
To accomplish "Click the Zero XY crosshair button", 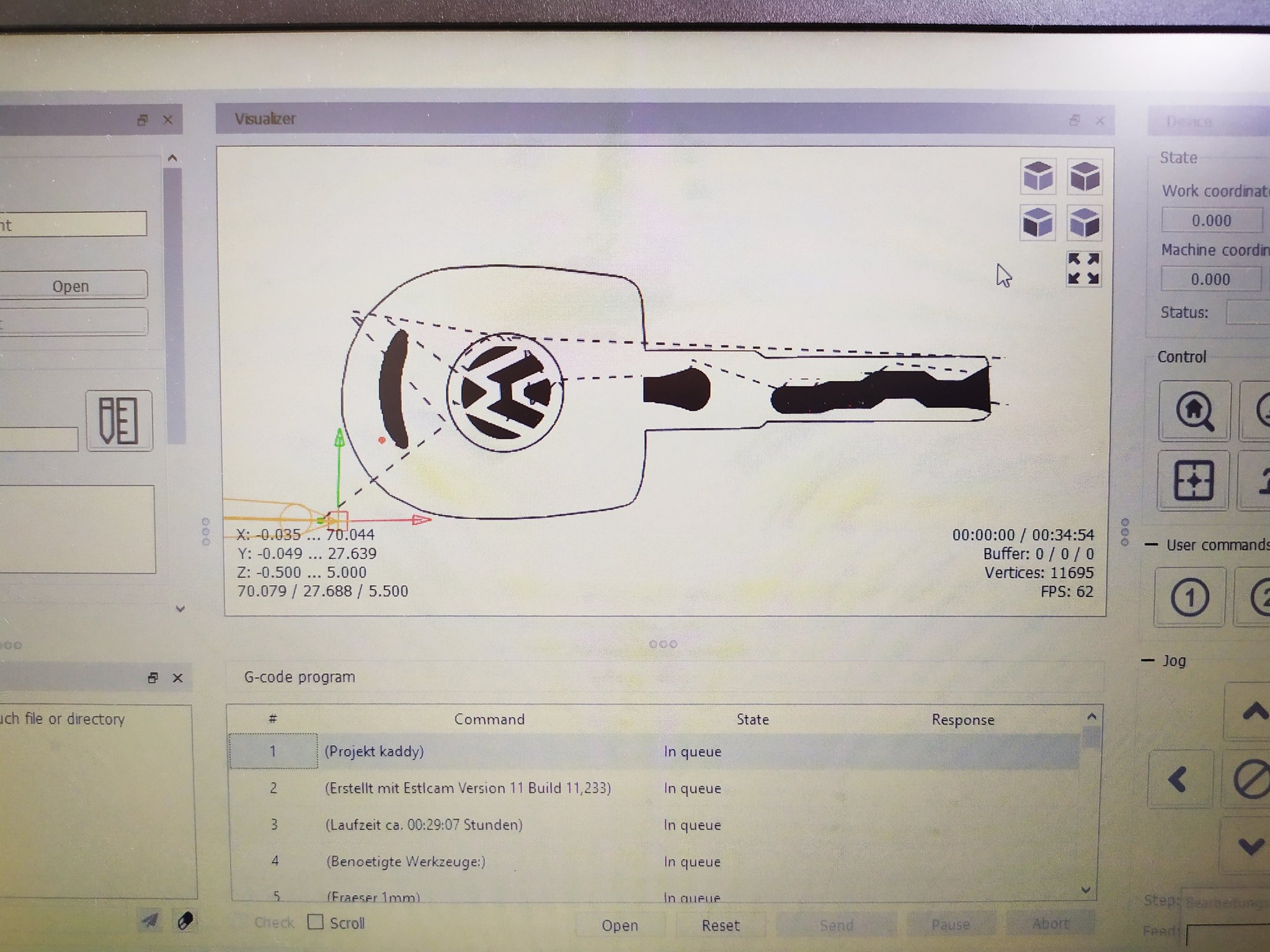I will (1194, 480).
